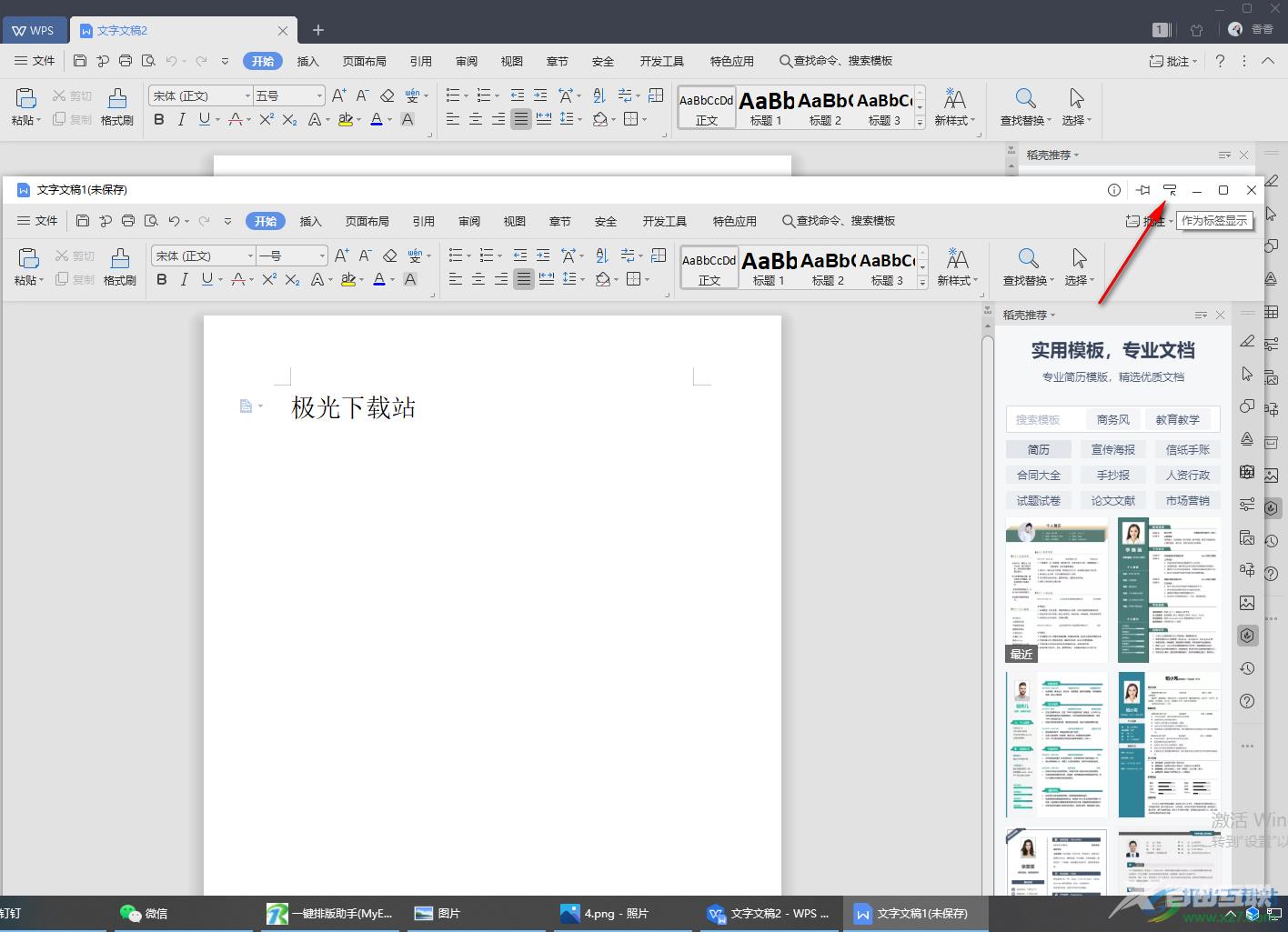Screen dimensions: 1288x932
Task: Open the 审阅 tab in 文字文稿1 window
Action: (x=469, y=221)
